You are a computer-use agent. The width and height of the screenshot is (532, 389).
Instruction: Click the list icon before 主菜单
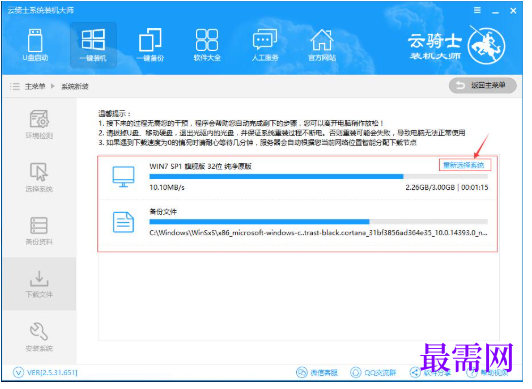[x=15, y=86]
